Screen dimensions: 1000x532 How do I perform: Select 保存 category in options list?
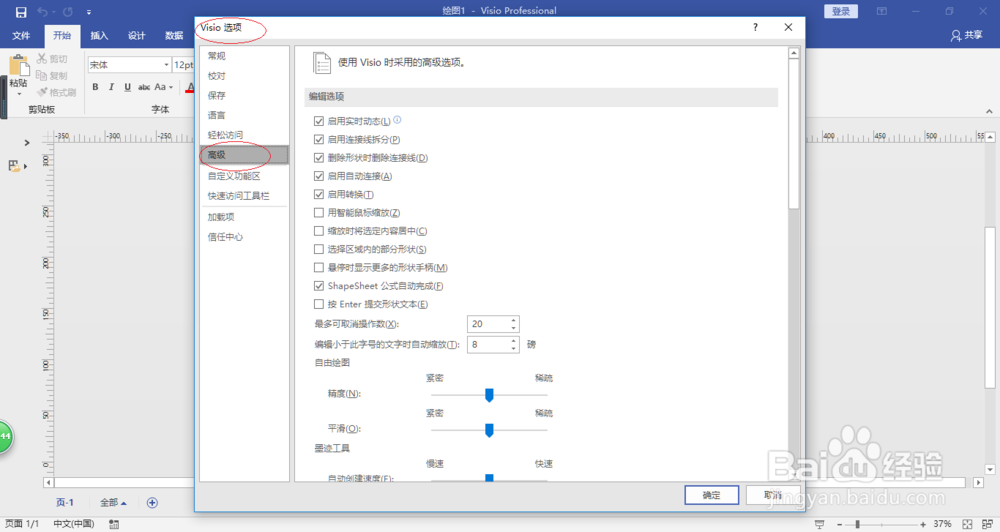pyautogui.click(x=244, y=96)
